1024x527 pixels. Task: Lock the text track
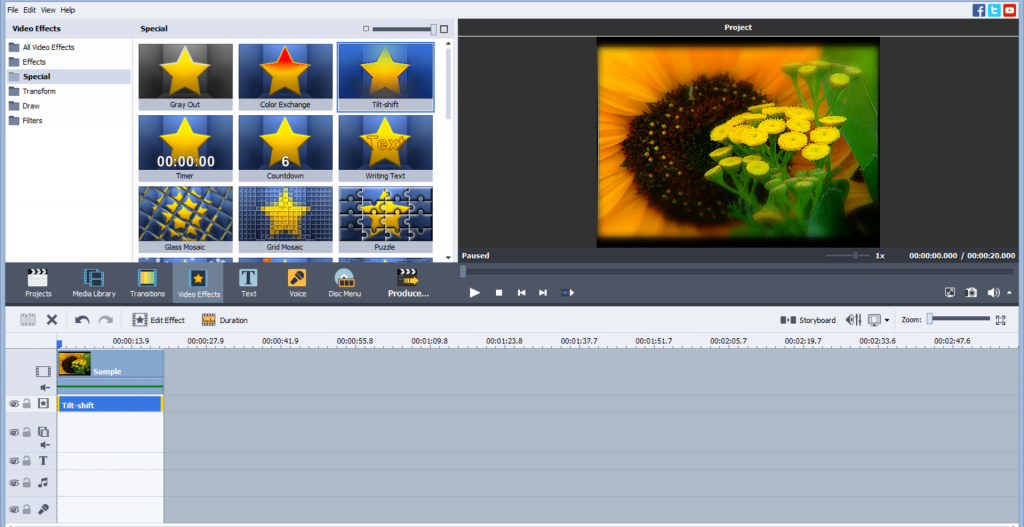pos(27,461)
